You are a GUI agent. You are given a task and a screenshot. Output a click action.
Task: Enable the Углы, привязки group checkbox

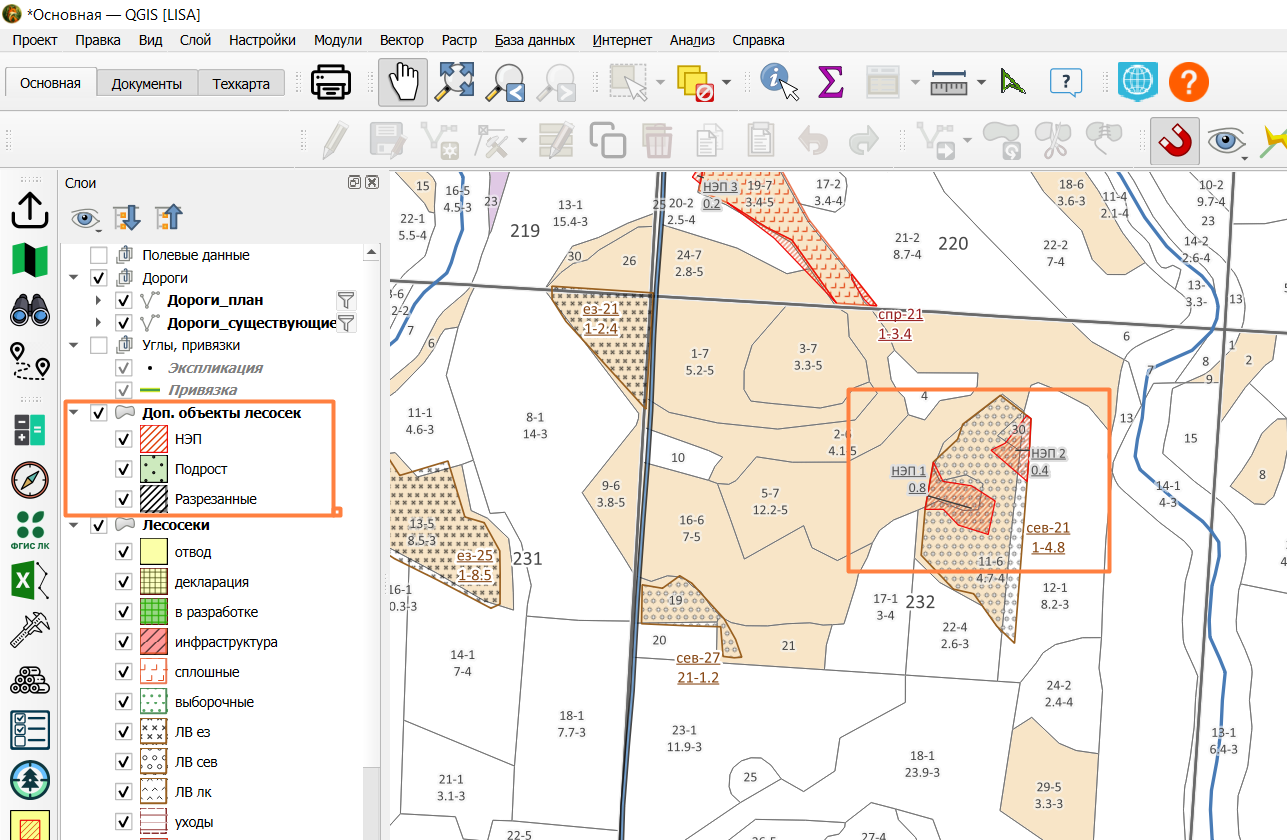(x=98, y=345)
